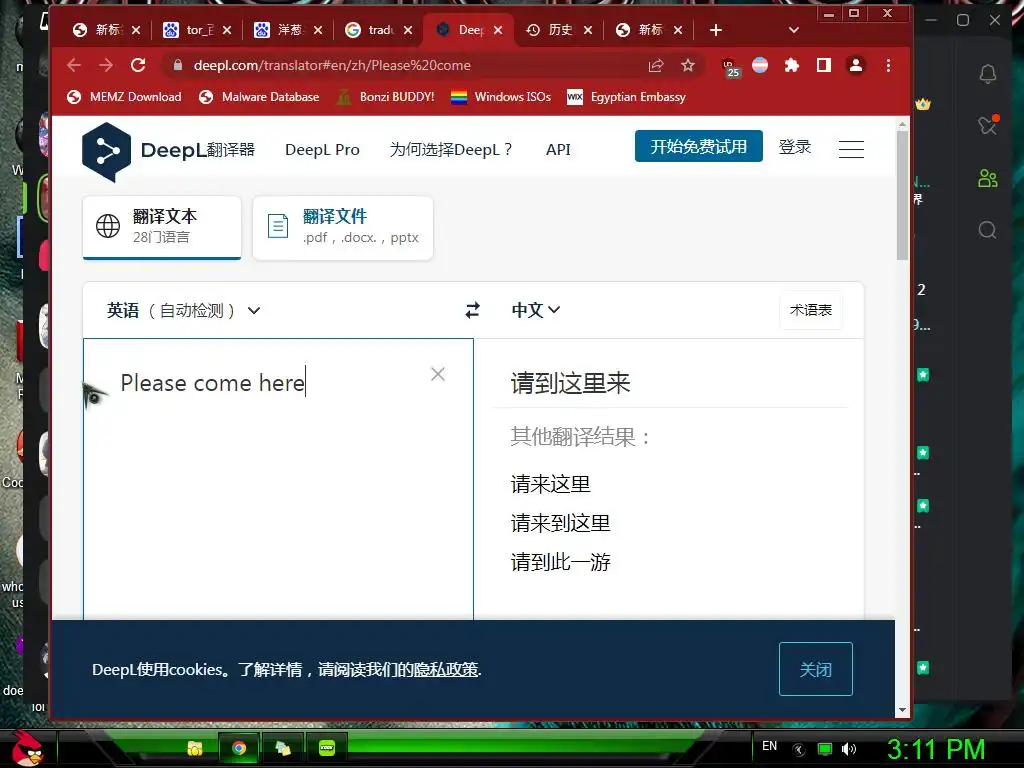Open MEMZ Download bookmark
This screenshot has height=768, width=1024.
(124, 97)
